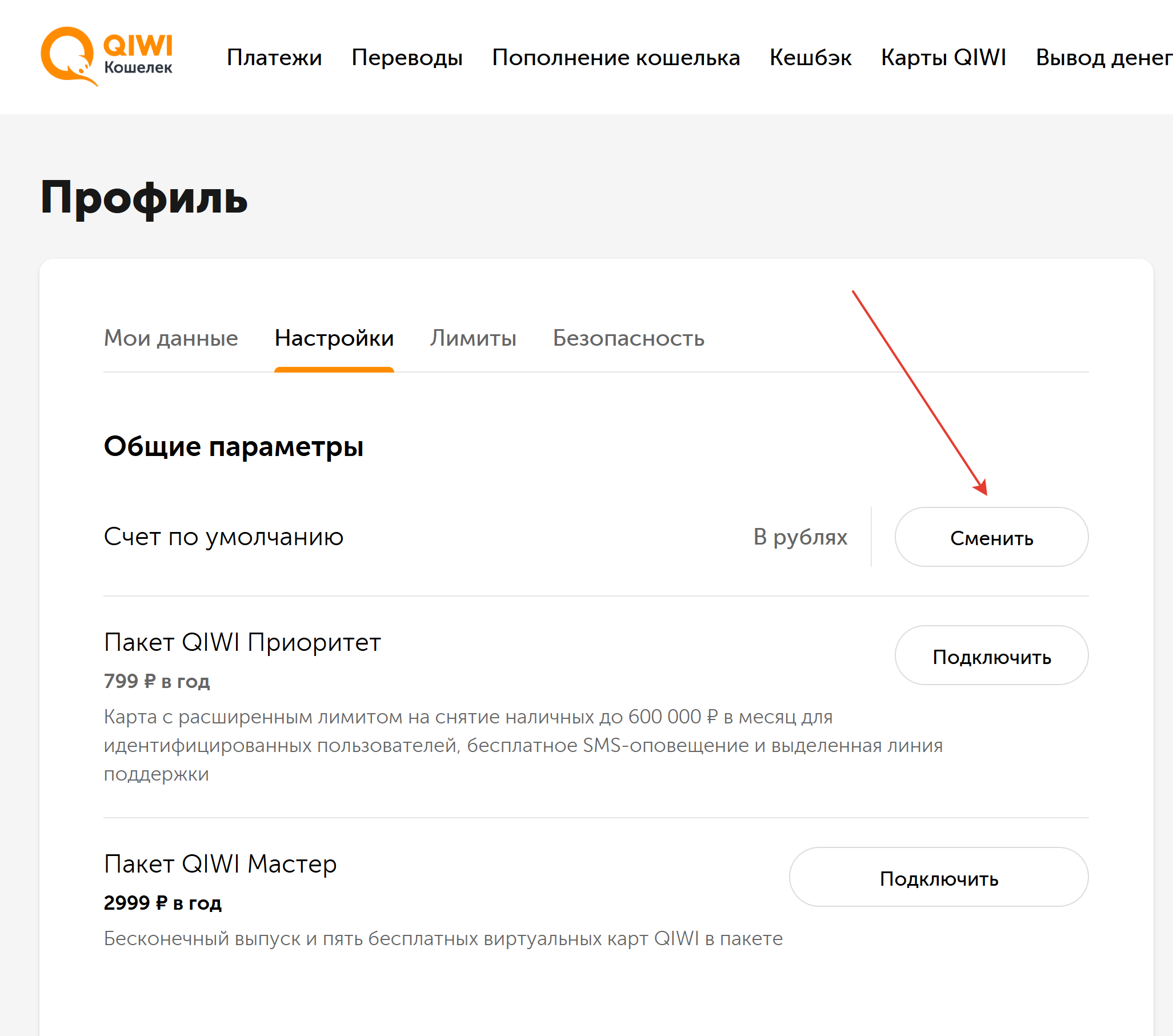Open the Платежи menu item

click(x=274, y=57)
